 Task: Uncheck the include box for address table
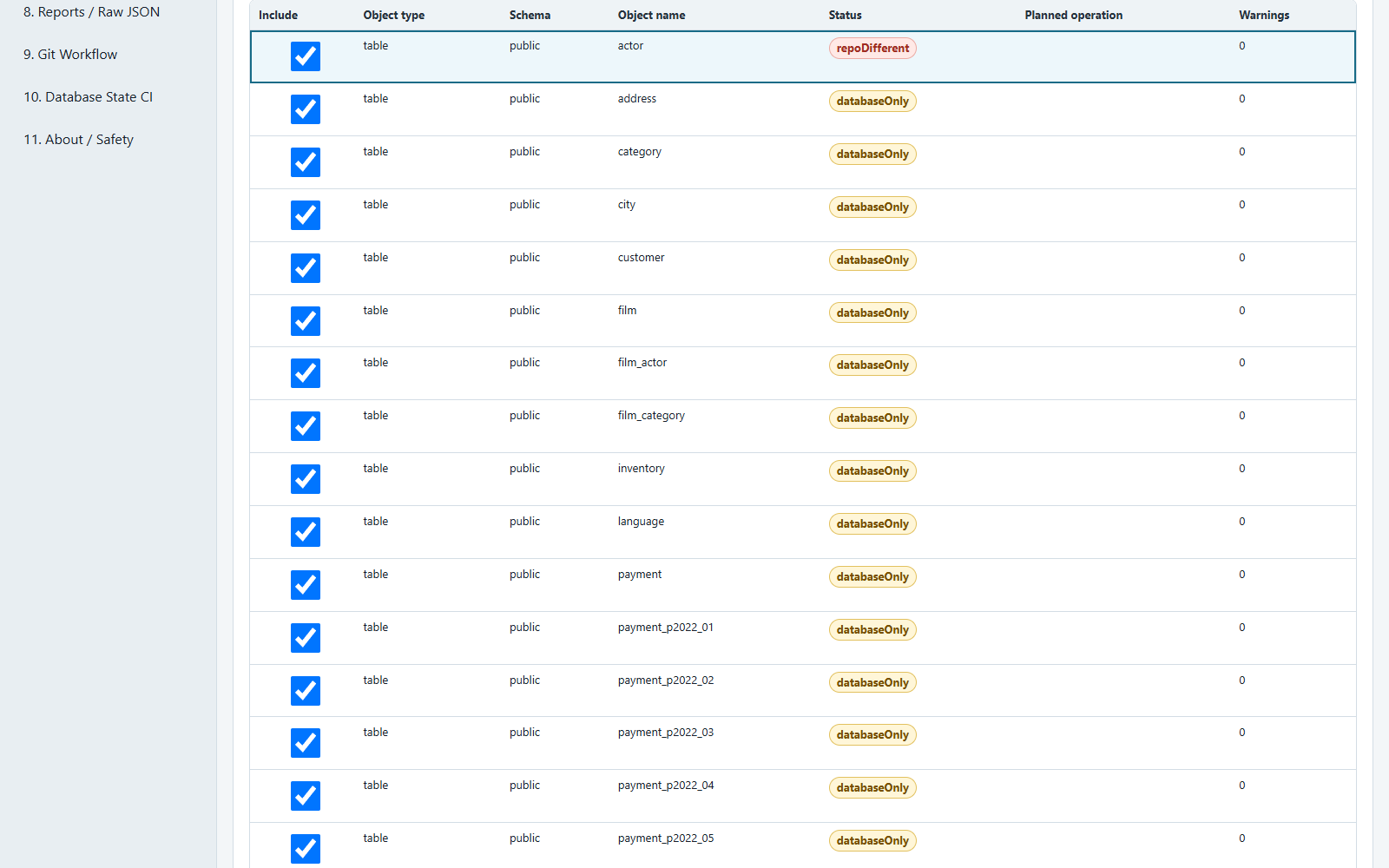click(x=306, y=109)
